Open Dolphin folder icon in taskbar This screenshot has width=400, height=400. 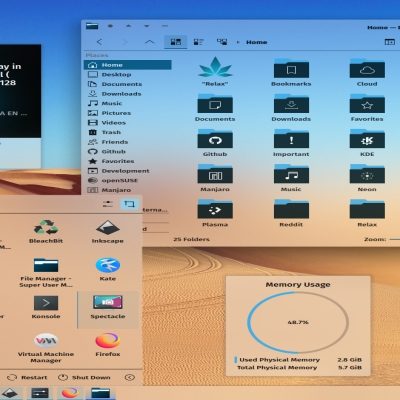tap(100, 393)
